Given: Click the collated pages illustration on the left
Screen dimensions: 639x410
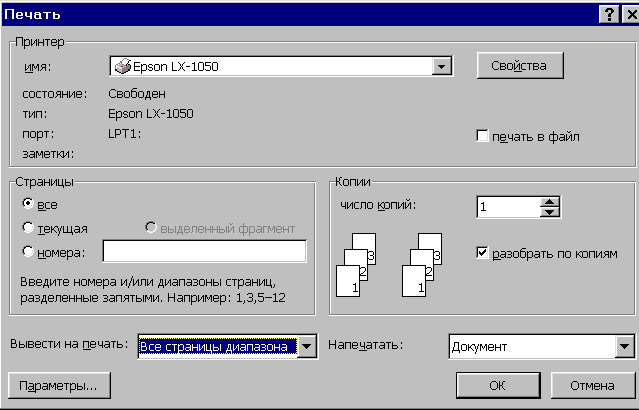Looking at the screenshot, I should click(x=356, y=265).
